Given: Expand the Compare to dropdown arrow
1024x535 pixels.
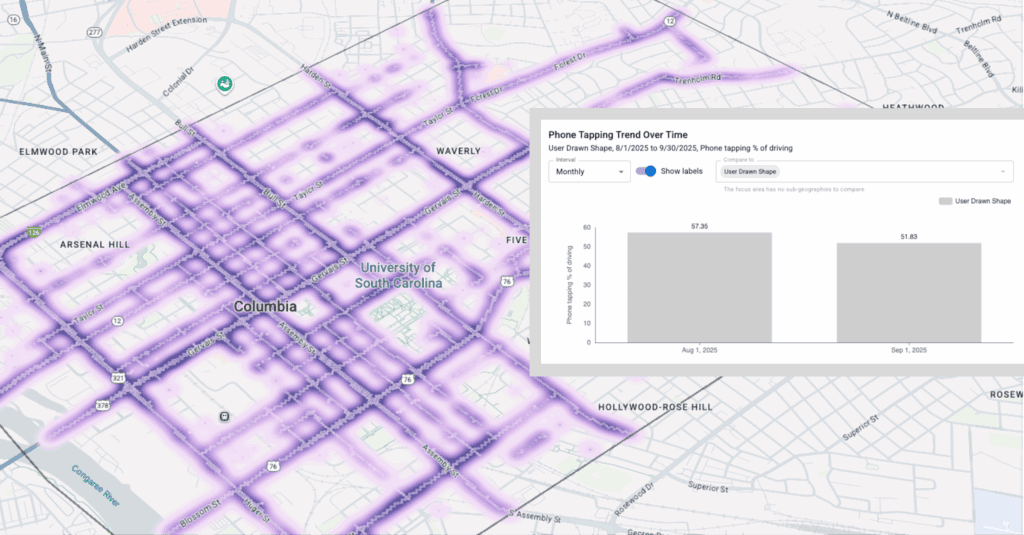Looking at the screenshot, I should (1002, 172).
